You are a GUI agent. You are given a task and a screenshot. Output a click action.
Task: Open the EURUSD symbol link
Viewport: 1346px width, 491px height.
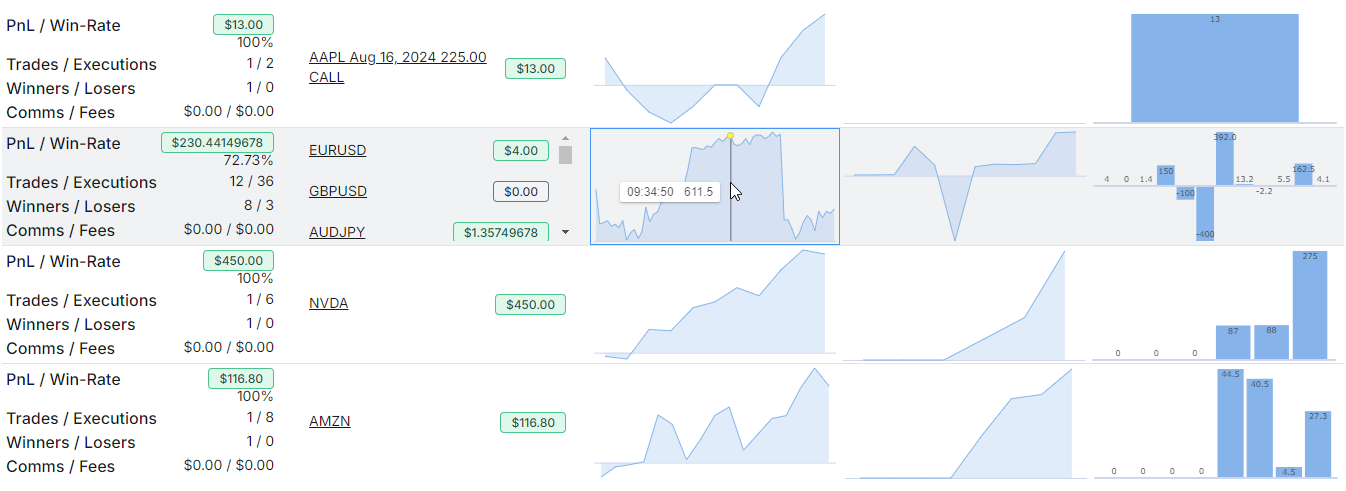(337, 150)
